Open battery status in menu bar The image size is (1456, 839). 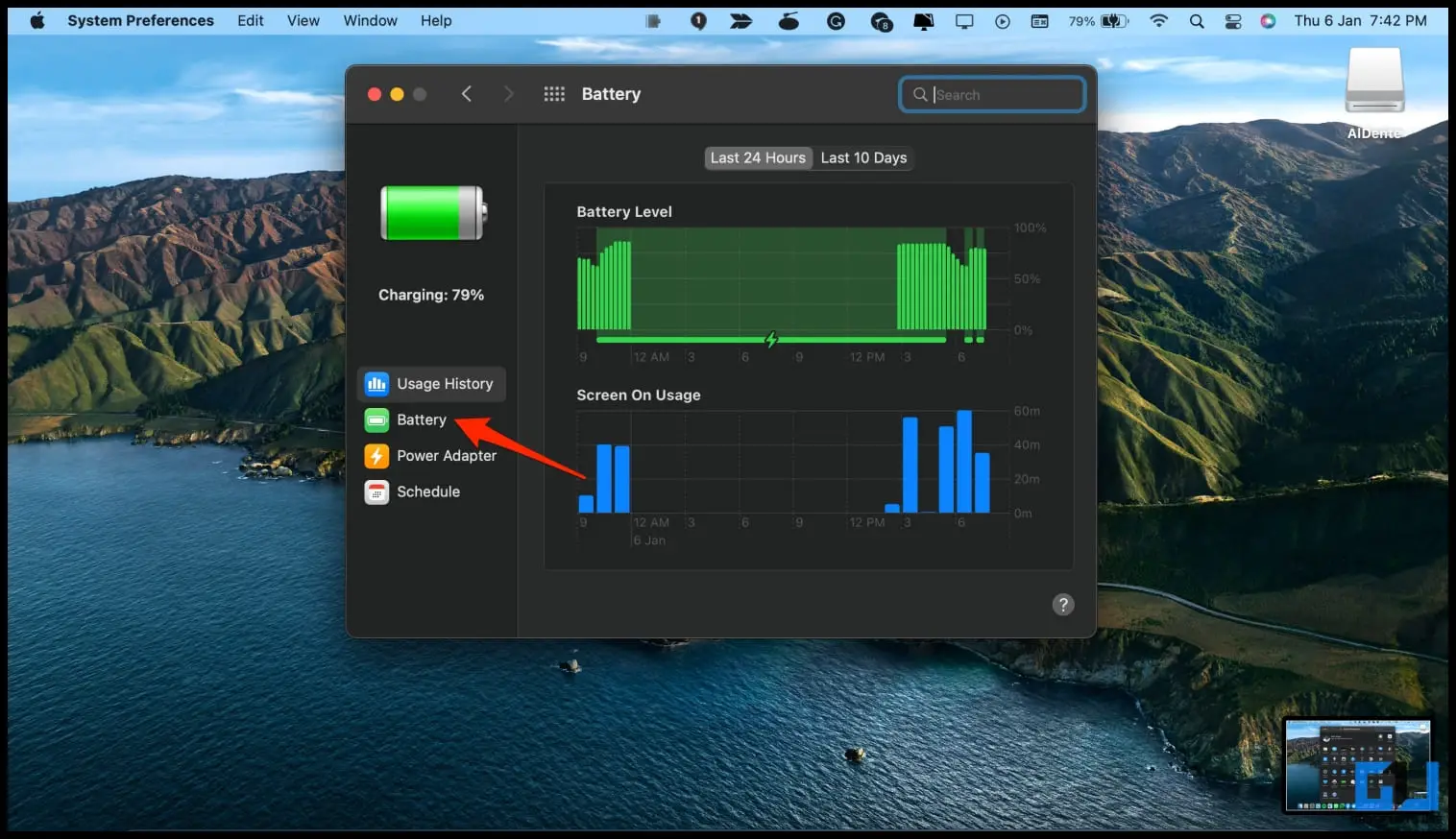[1099, 20]
